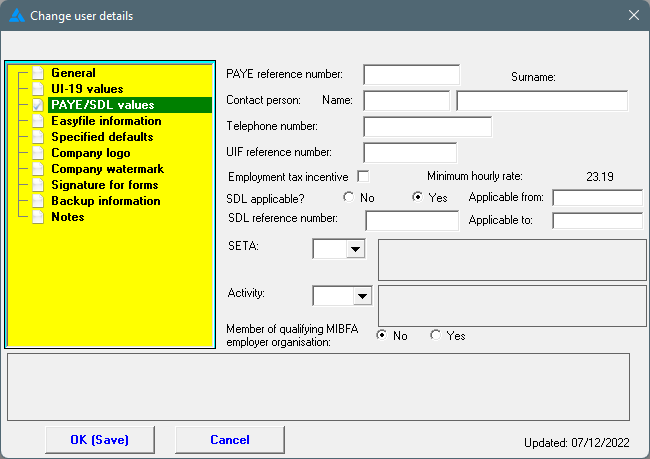Screen dimensions: 650x459
Task: Click page icon beside Signature for forms
Action: pos(38,185)
